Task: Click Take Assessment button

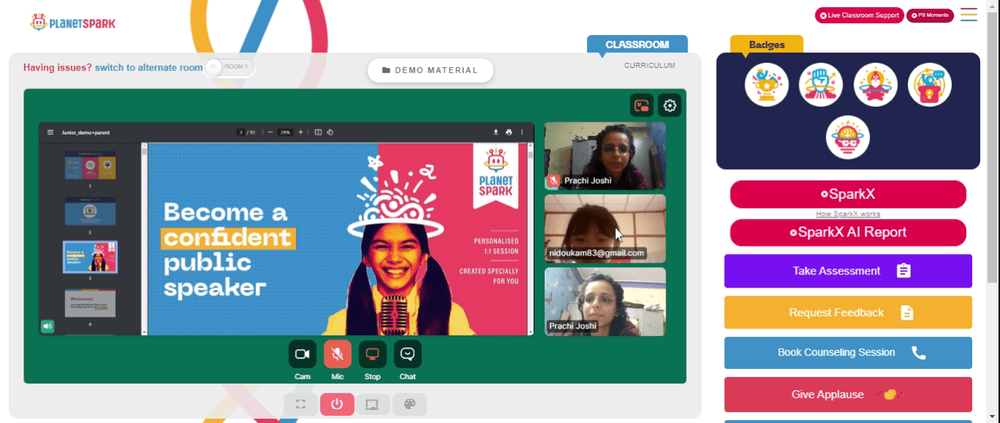Action: click(x=848, y=271)
